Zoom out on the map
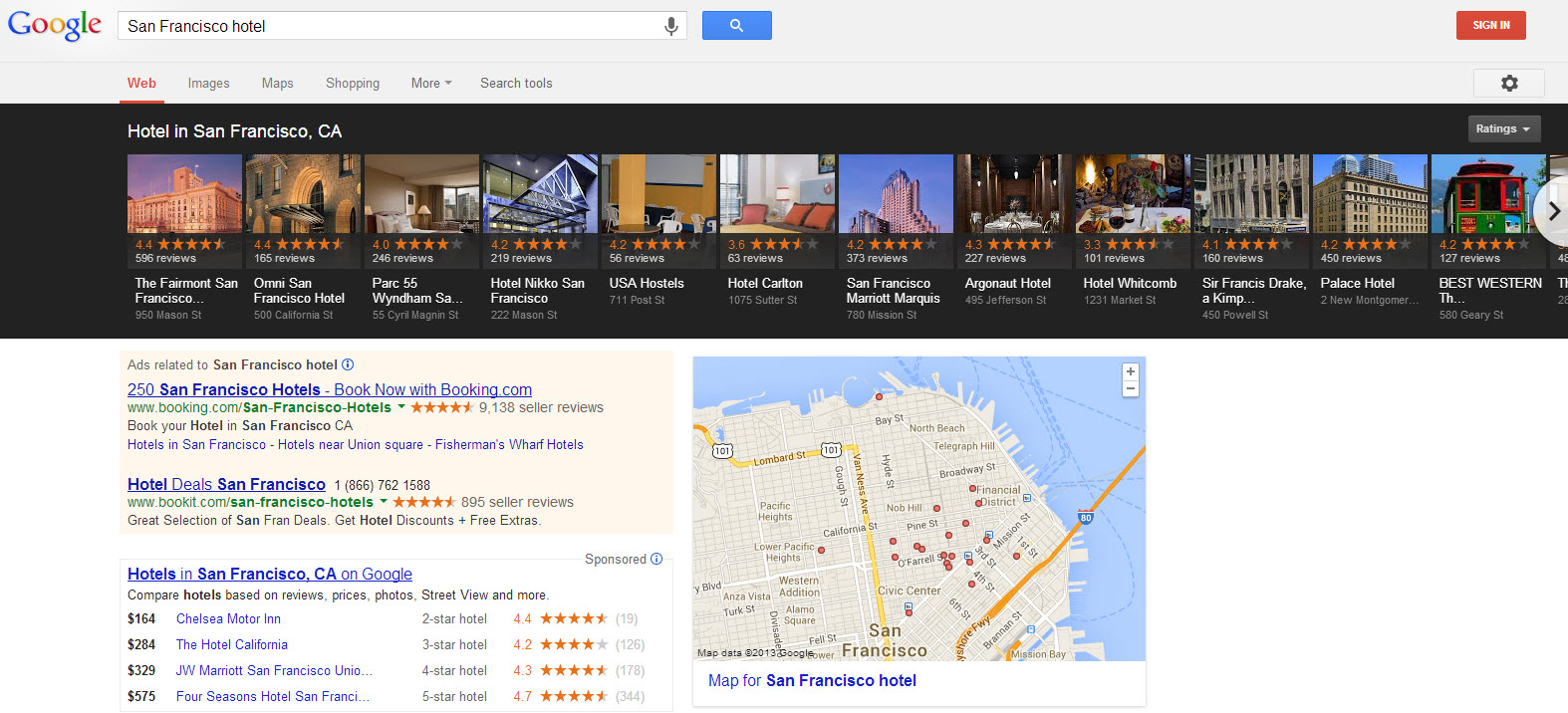Screen dimensions: 1568x713 point(1131,388)
